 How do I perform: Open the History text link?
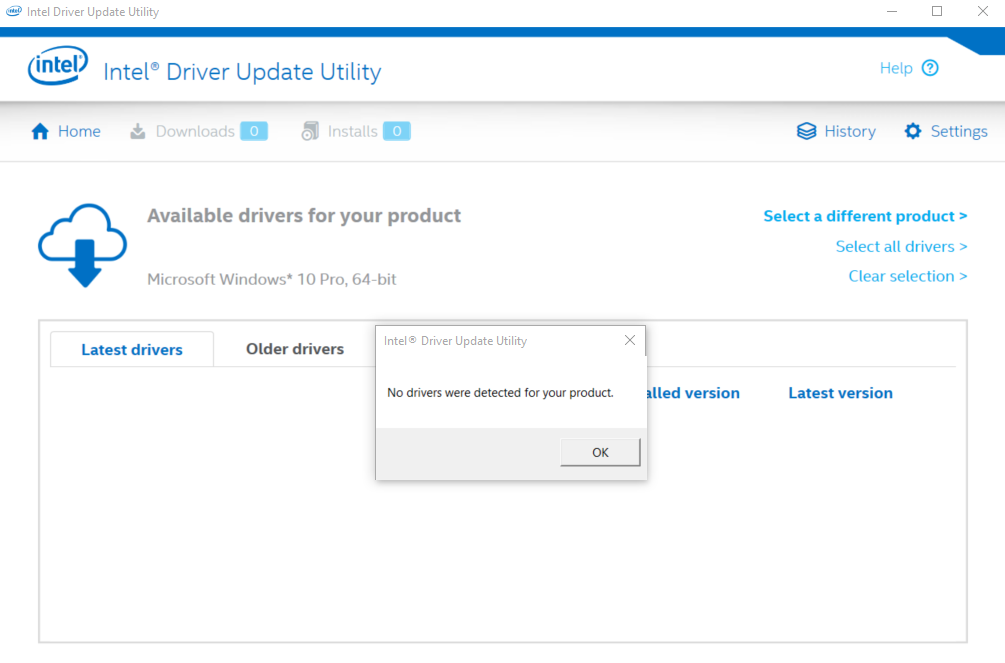[x=850, y=131]
